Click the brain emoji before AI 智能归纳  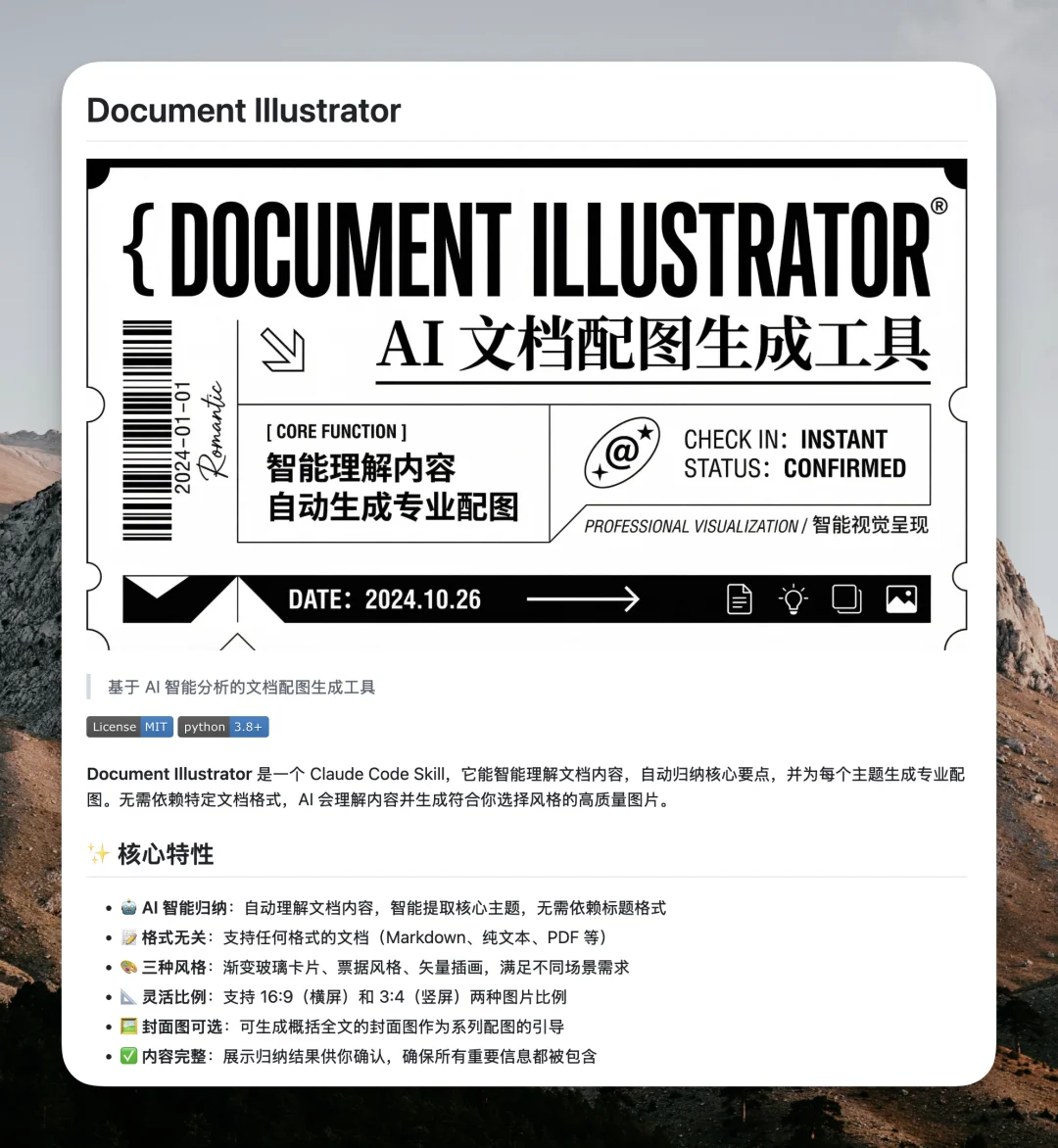point(127,908)
